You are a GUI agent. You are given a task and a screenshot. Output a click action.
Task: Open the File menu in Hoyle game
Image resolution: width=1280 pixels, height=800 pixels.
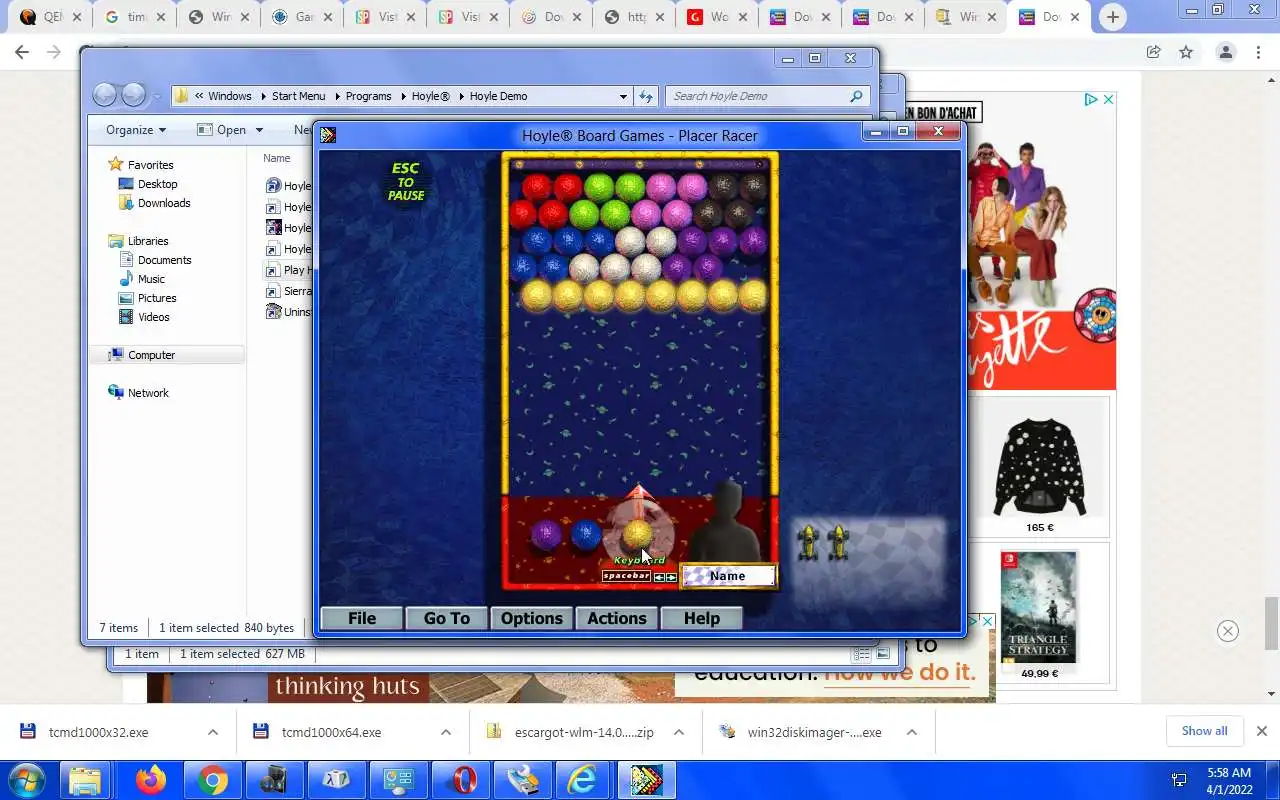point(362,618)
